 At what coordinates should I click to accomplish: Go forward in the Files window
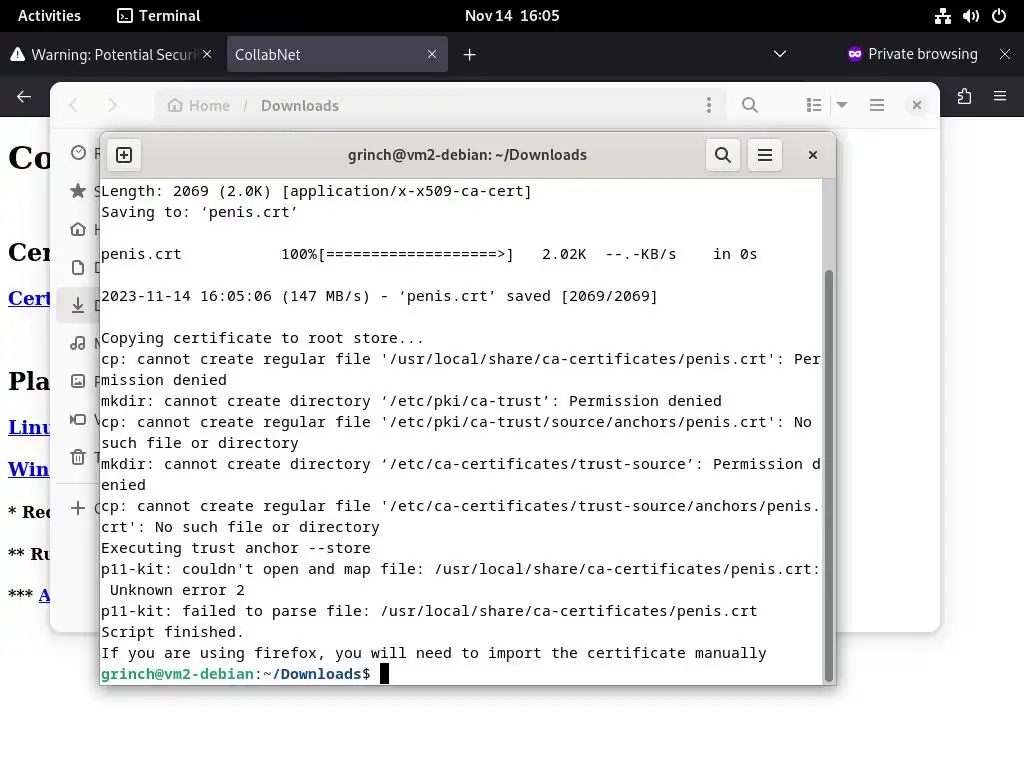pyautogui.click(x=112, y=105)
